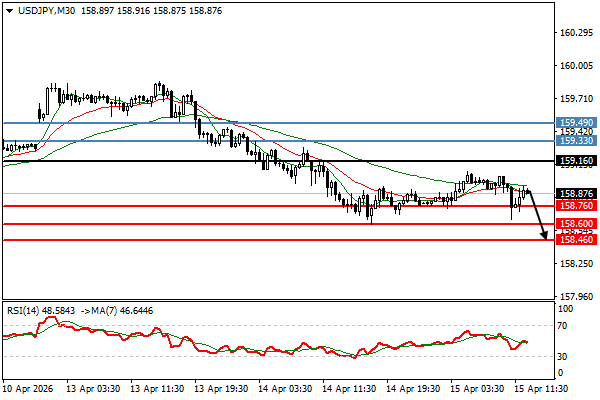Click the 159.160 black level price tag
The width and height of the screenshot is (600, 400).
577,161
